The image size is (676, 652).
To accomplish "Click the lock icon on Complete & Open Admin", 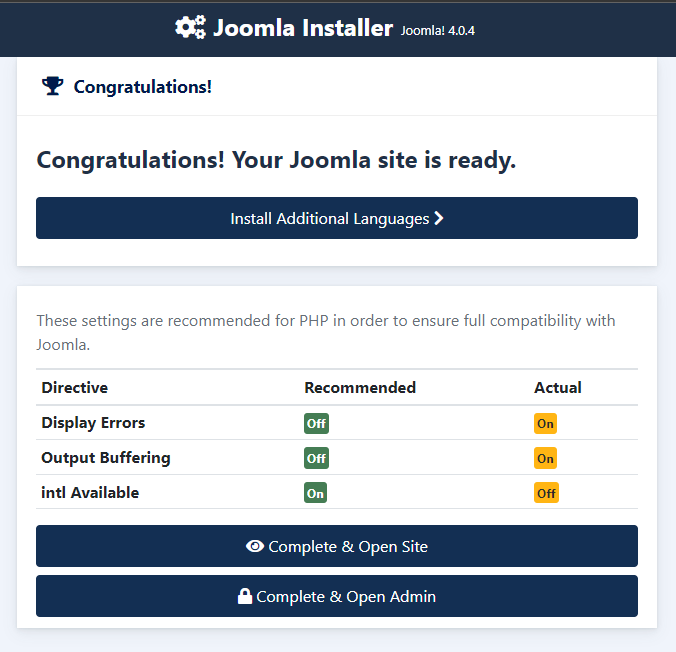I will [x=245, y=596].
